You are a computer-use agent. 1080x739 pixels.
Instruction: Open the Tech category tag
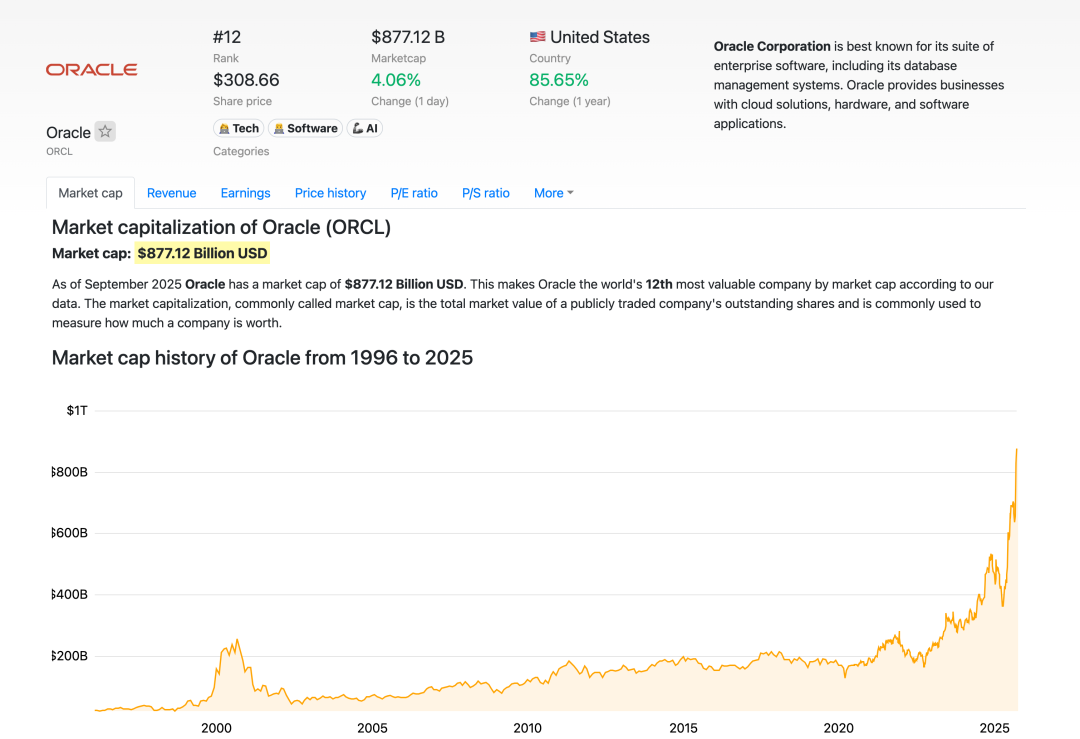(238, 128)
